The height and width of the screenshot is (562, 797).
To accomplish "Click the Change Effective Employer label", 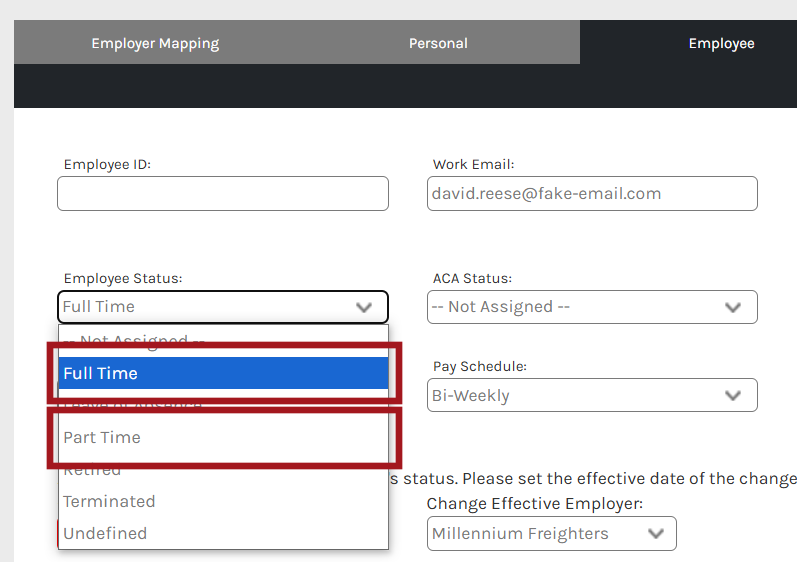I will [x=535, y=504].
